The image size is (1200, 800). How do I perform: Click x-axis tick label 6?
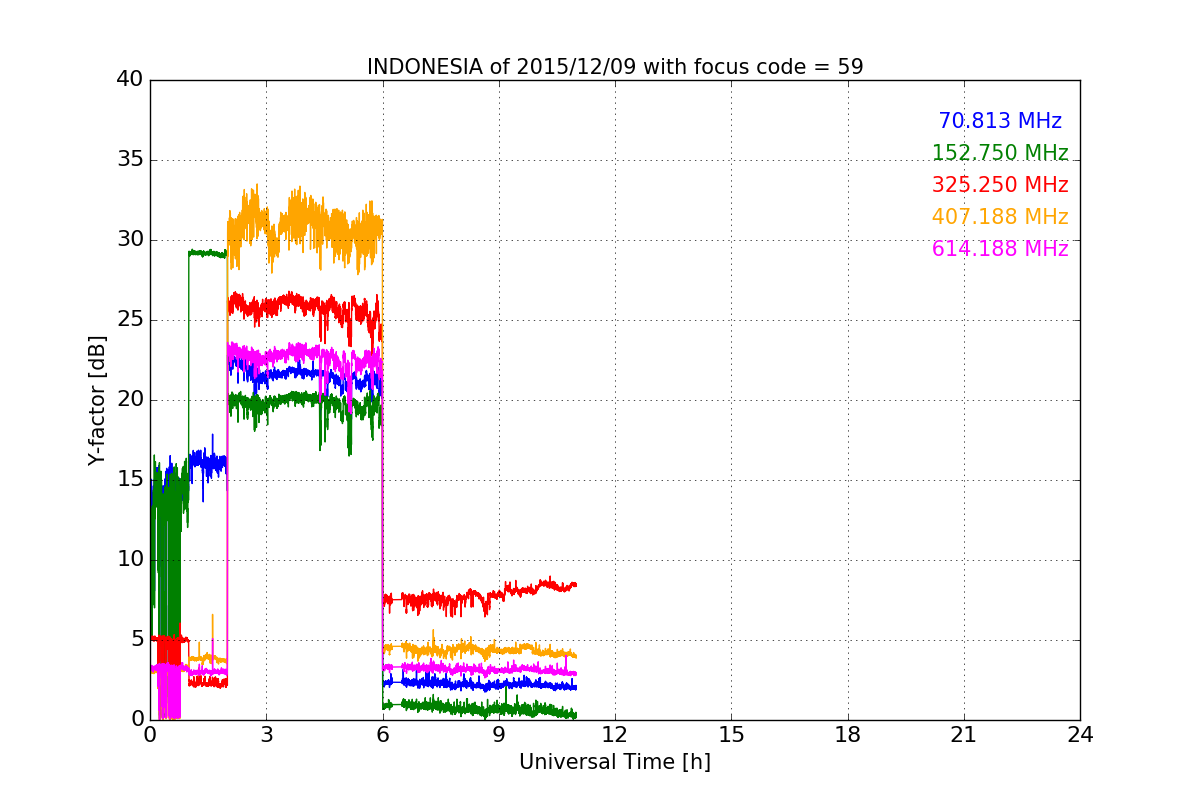pyautogui.click(x=382, y=735)
